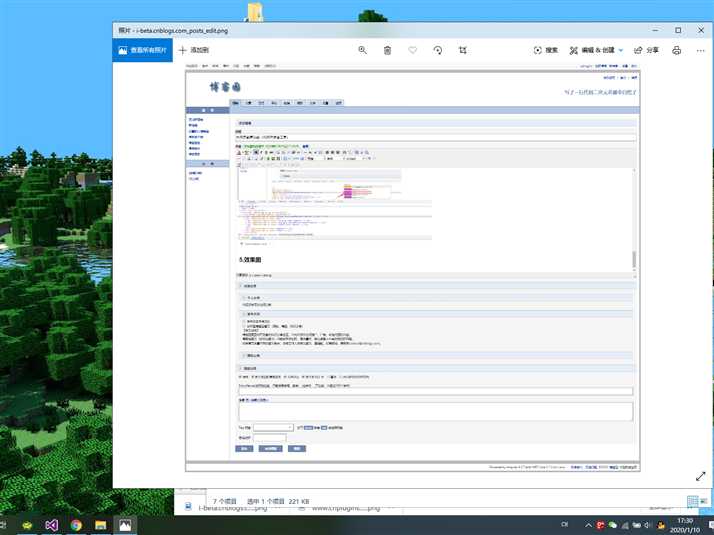Open the volume control in system tray
The image size is (714, 535).
[x=647, y=525]
